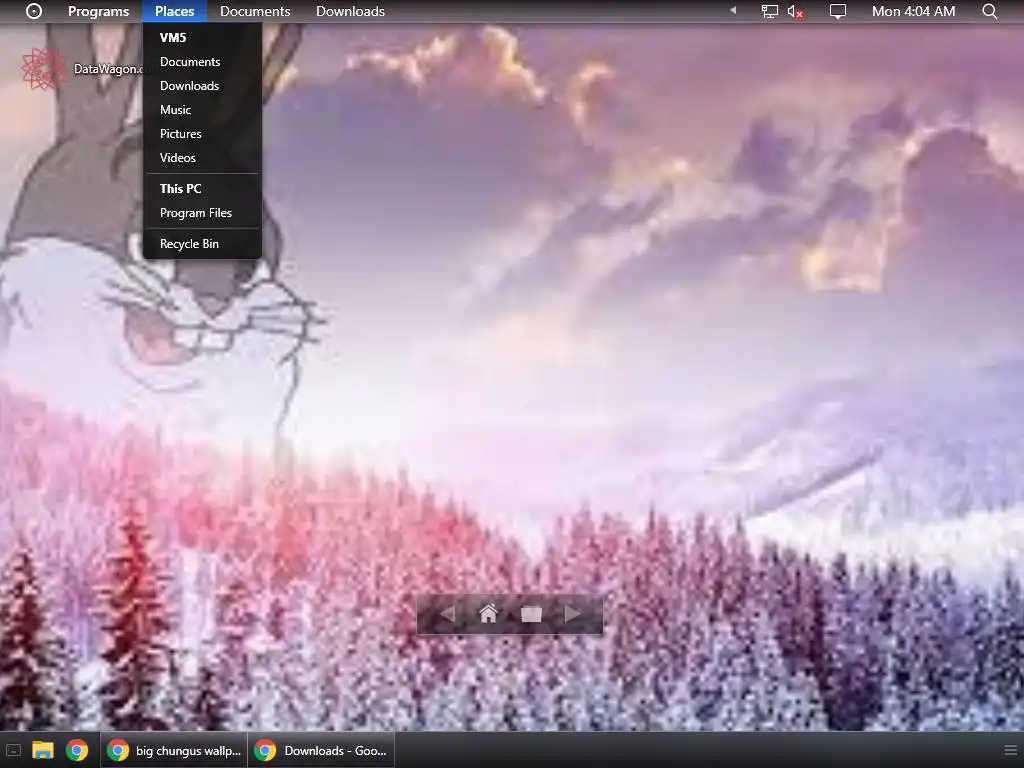The height and width of the screenshot is (768, 1024).
Task: Expand hidden tray icons arrow
Action: [733, 10]
